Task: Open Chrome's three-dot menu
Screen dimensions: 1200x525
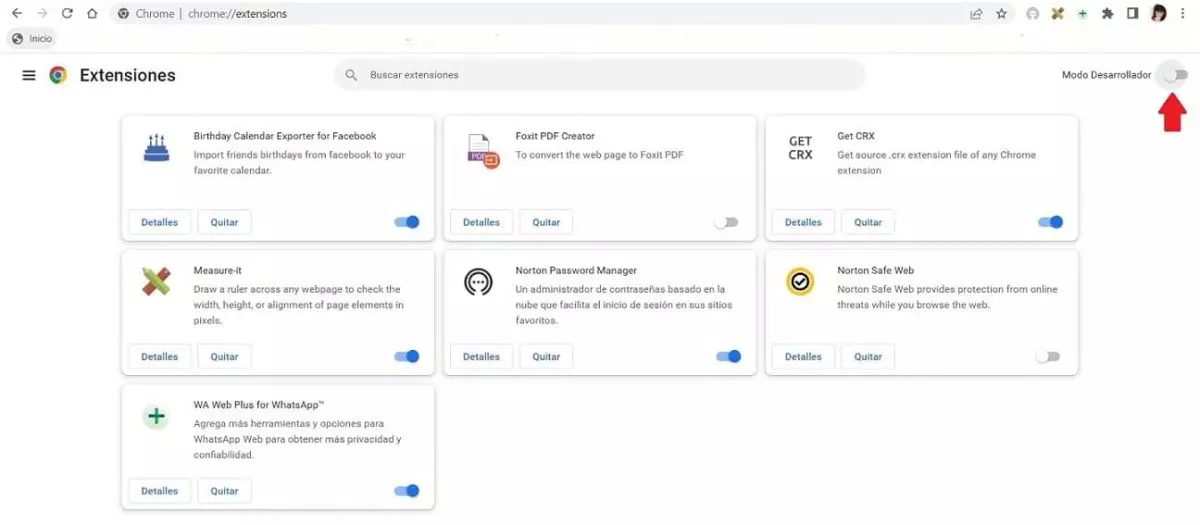Action: pyautogui.click(x=1183, y=14)
